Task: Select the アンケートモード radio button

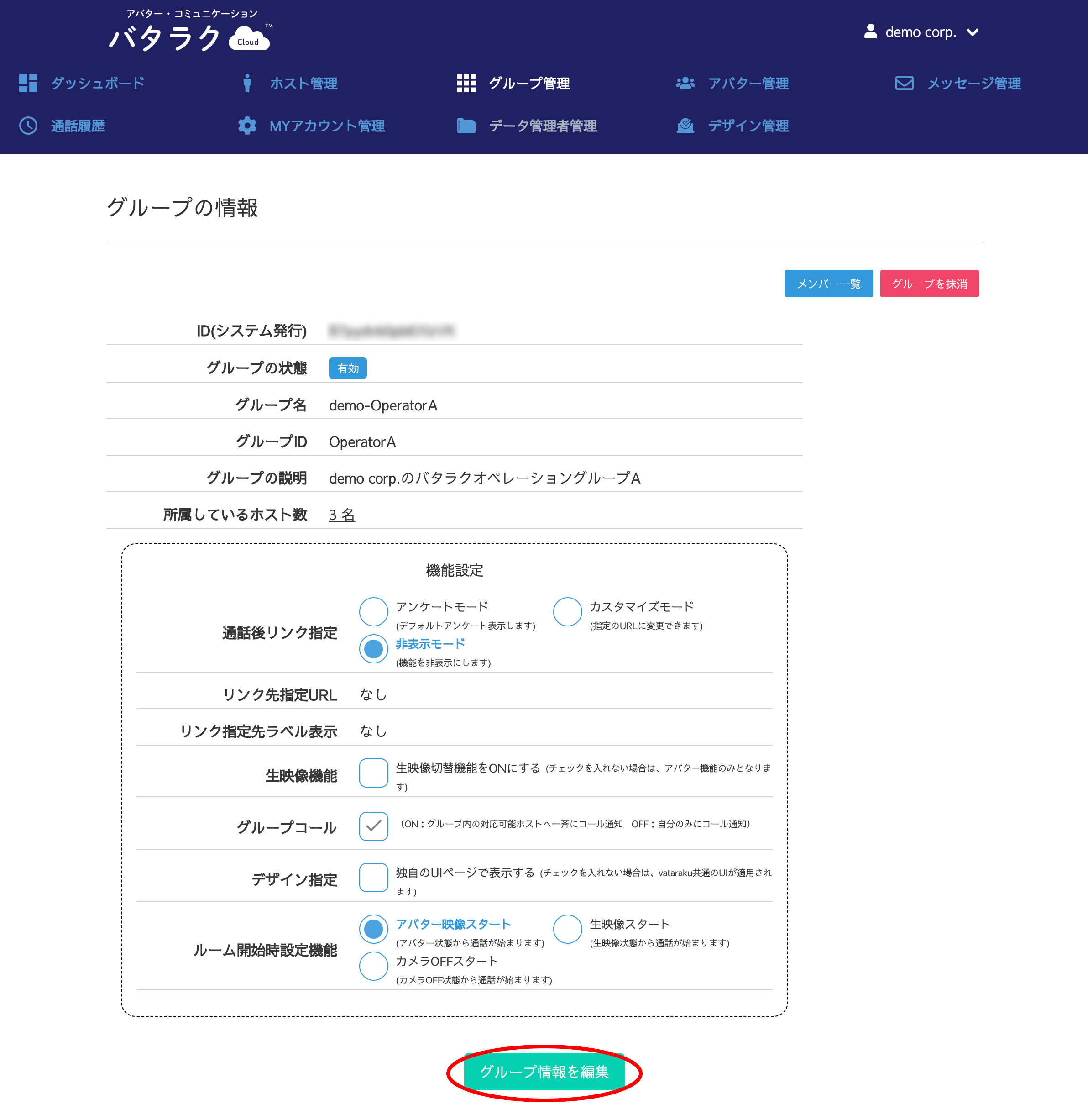Action: tap(373, 612)
